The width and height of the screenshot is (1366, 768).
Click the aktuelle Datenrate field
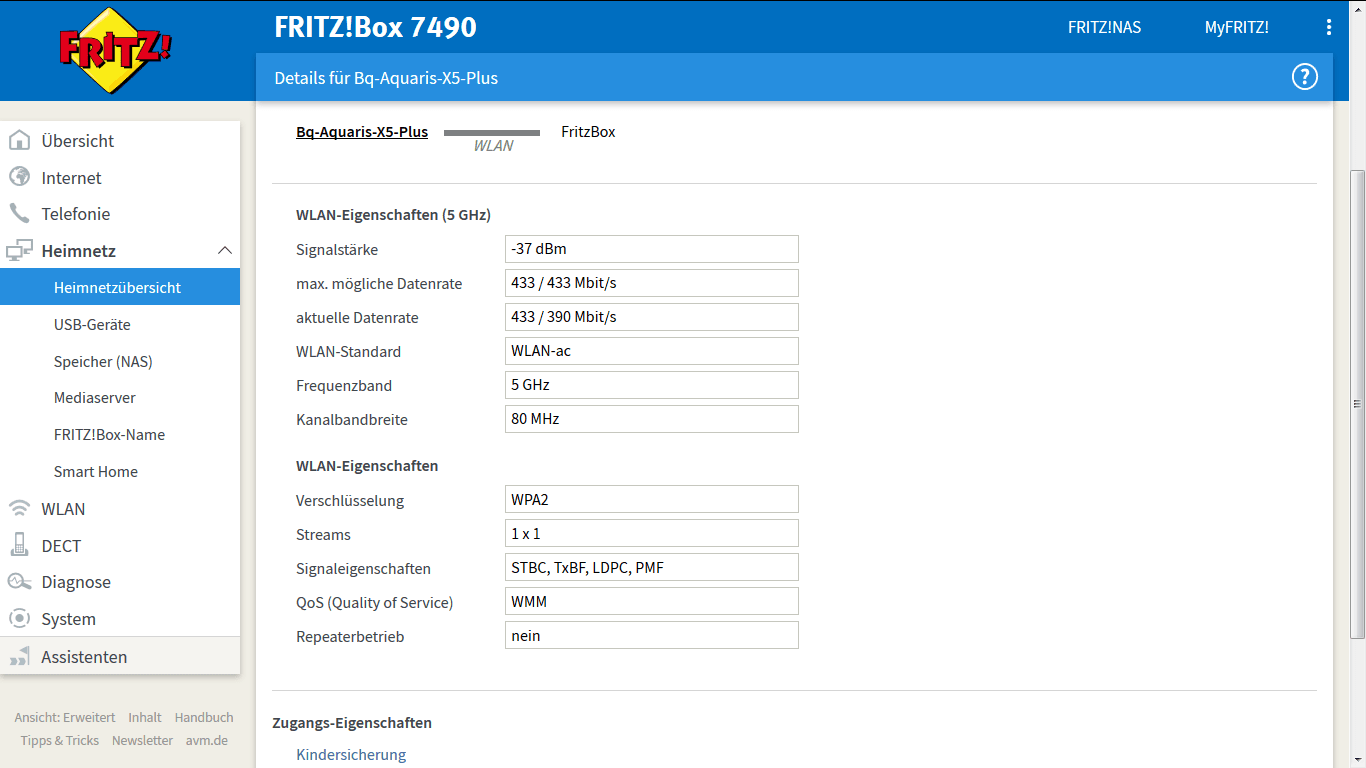click(x=652, y=317)
